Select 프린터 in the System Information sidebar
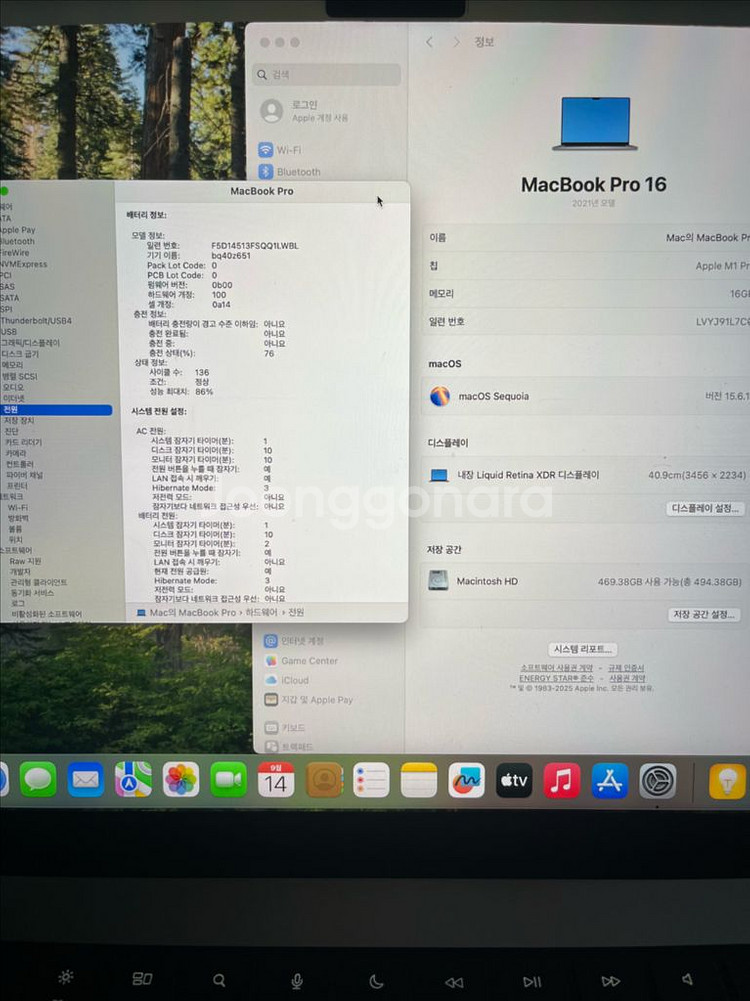The height and width of the screenshot is (1001, 750). pos(17,486)
